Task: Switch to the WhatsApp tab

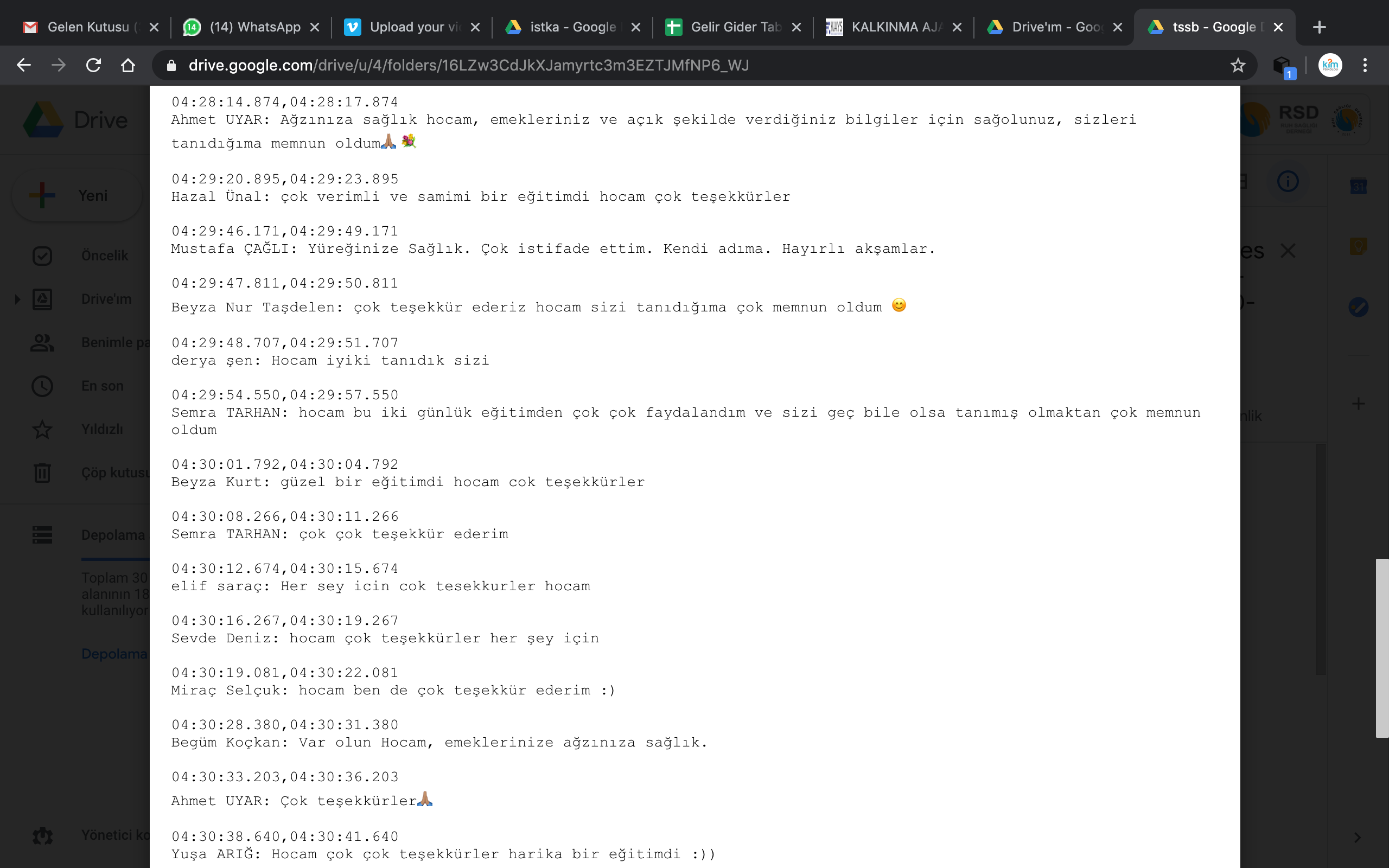Action: (x=251, y=27)
